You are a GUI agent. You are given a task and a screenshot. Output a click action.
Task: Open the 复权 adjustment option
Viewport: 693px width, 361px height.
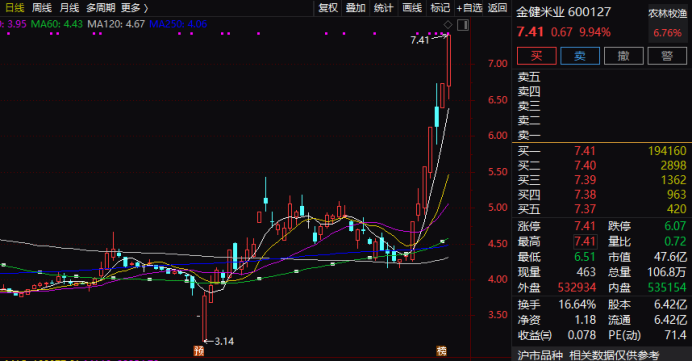click(328, 8)
